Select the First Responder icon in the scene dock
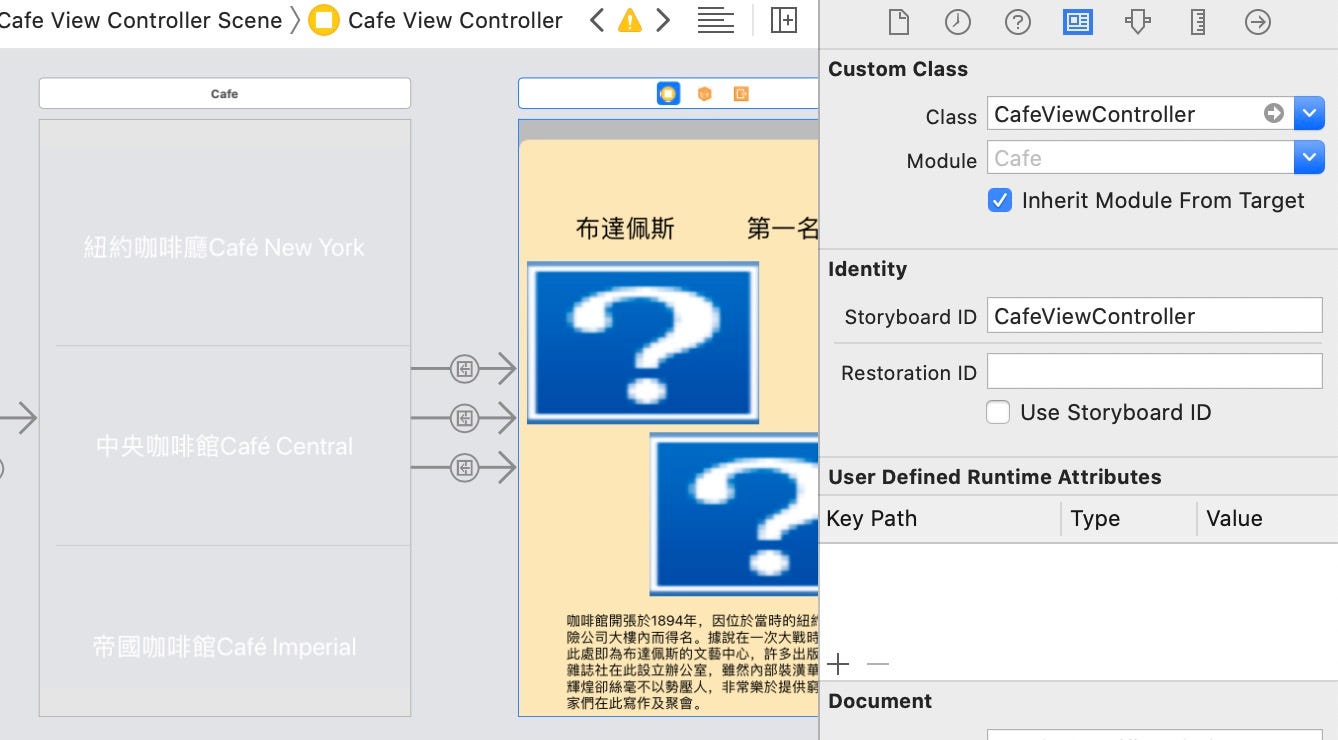The height and width of the screenshot is (740, 1338). click(705, 92)
